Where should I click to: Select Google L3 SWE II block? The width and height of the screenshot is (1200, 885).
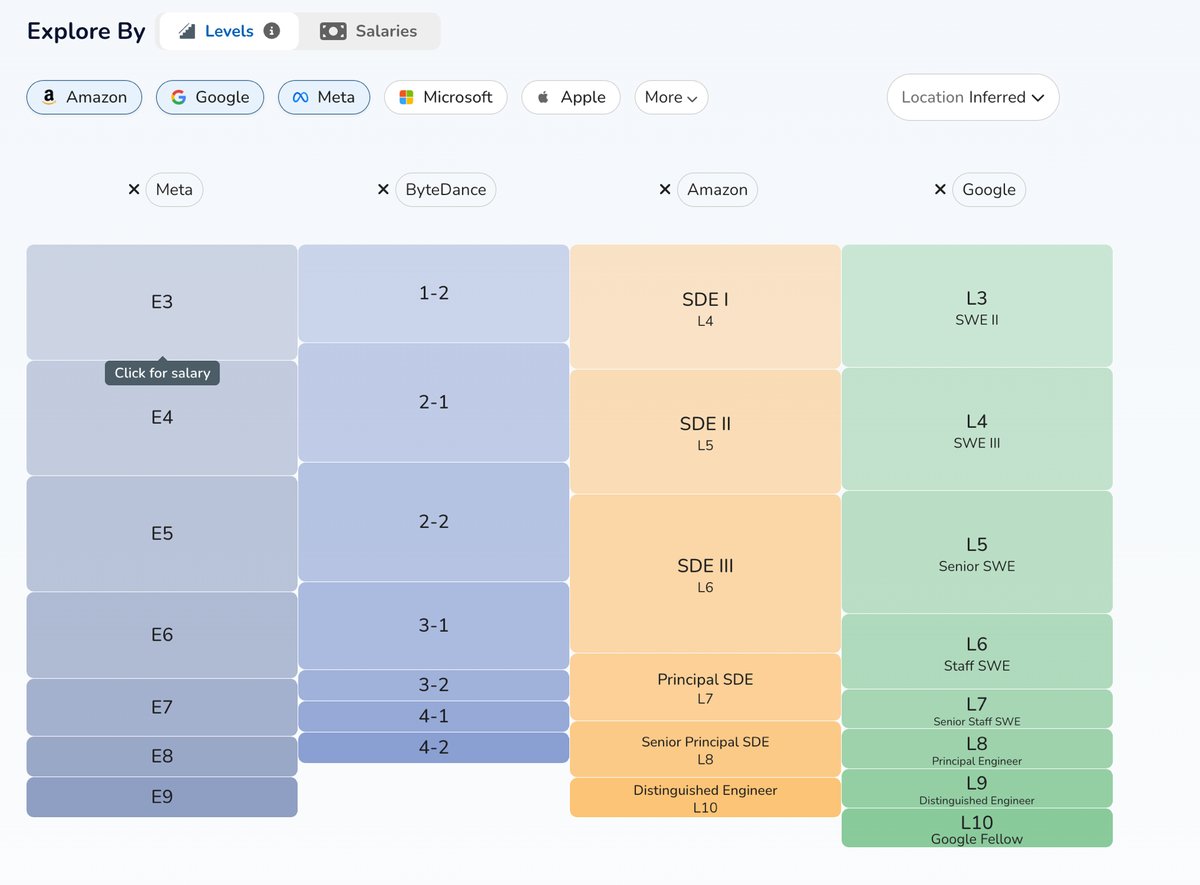977,306
